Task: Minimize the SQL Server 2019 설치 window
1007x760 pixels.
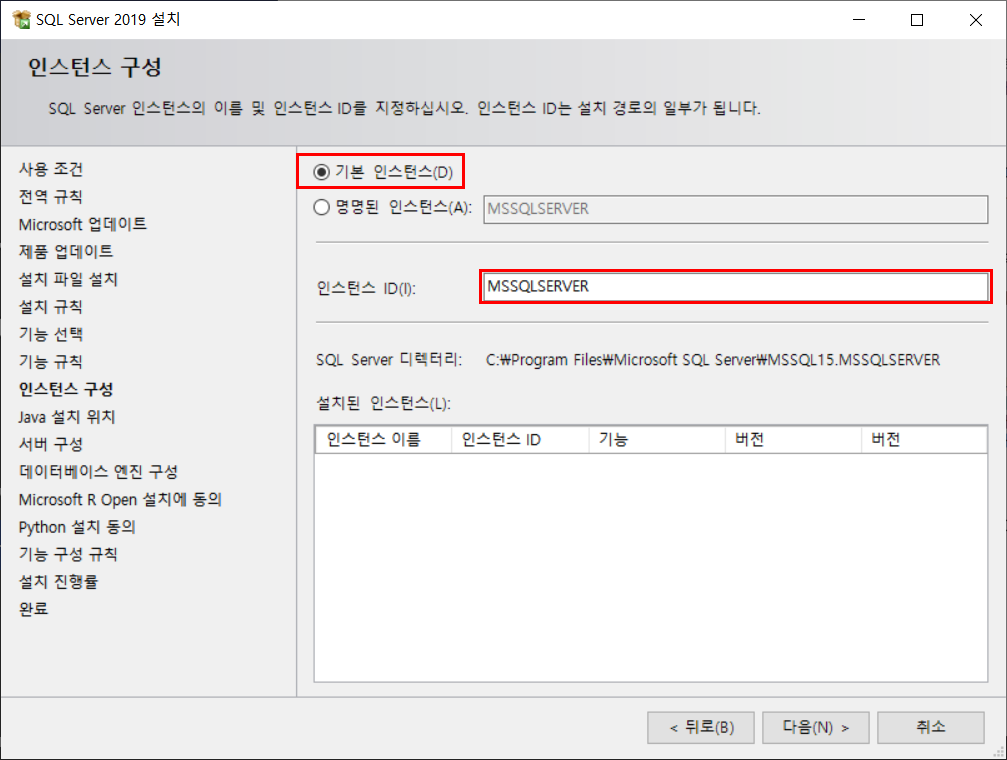Action: coord(859,20)
